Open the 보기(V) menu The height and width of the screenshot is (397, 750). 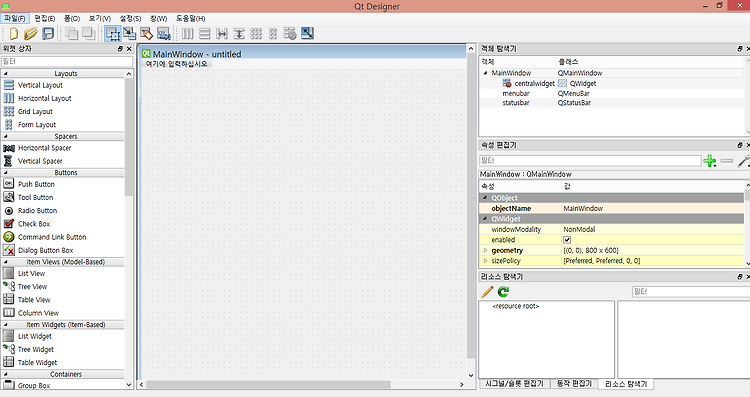(x=99, y=18)
